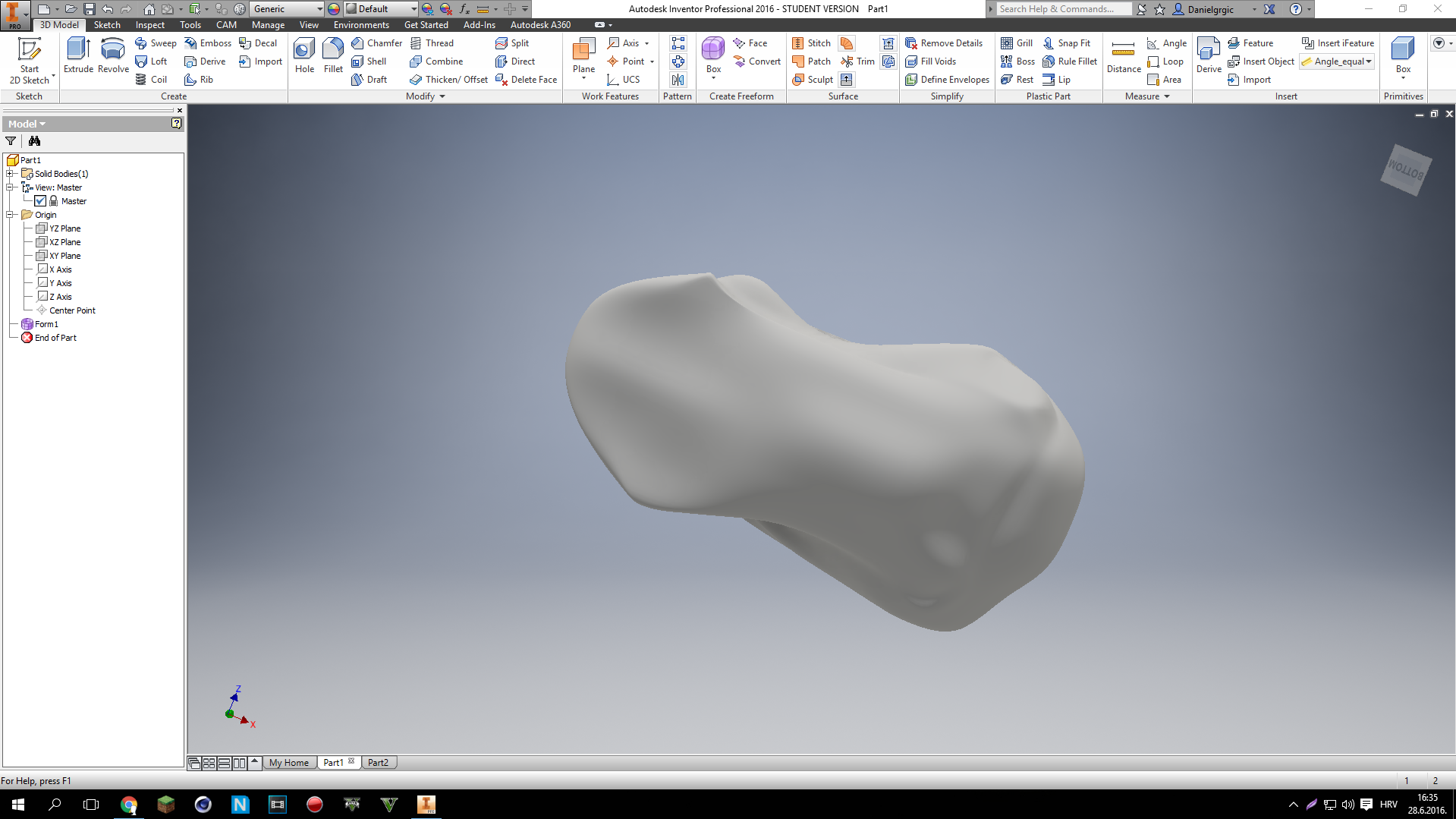This screenshot has width=1456, height=819.
Task: Select Form1 in the browser
Action: 40,324
